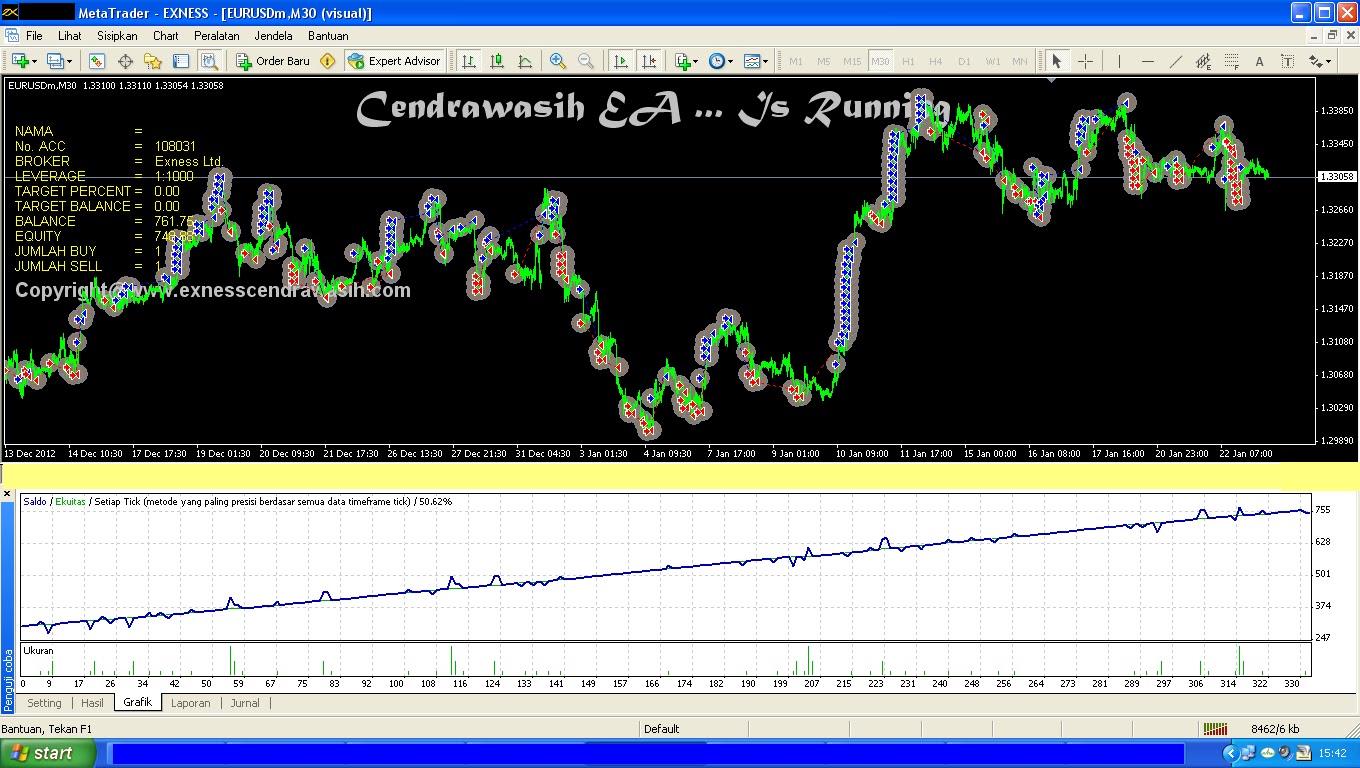Toggle chart auto scroll

(621, 61)
